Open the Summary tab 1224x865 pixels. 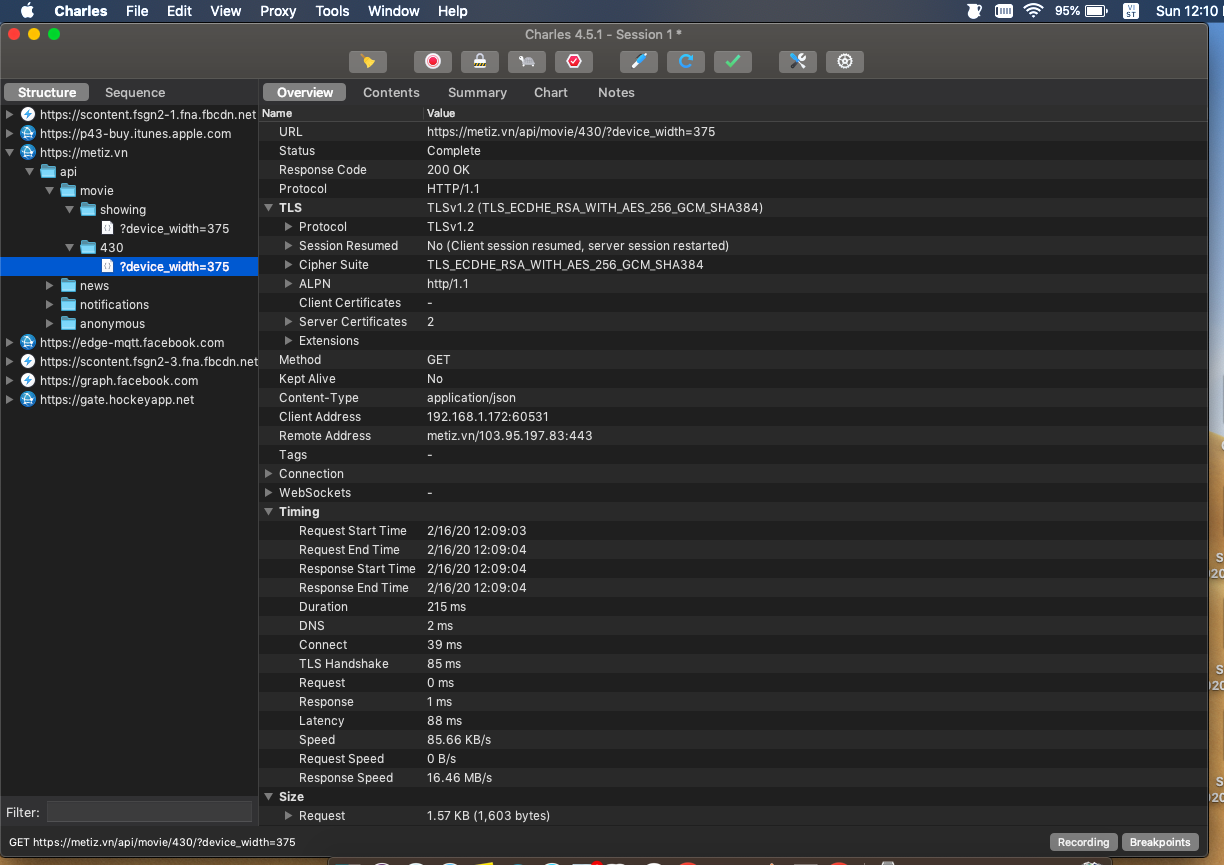[477, 92]
